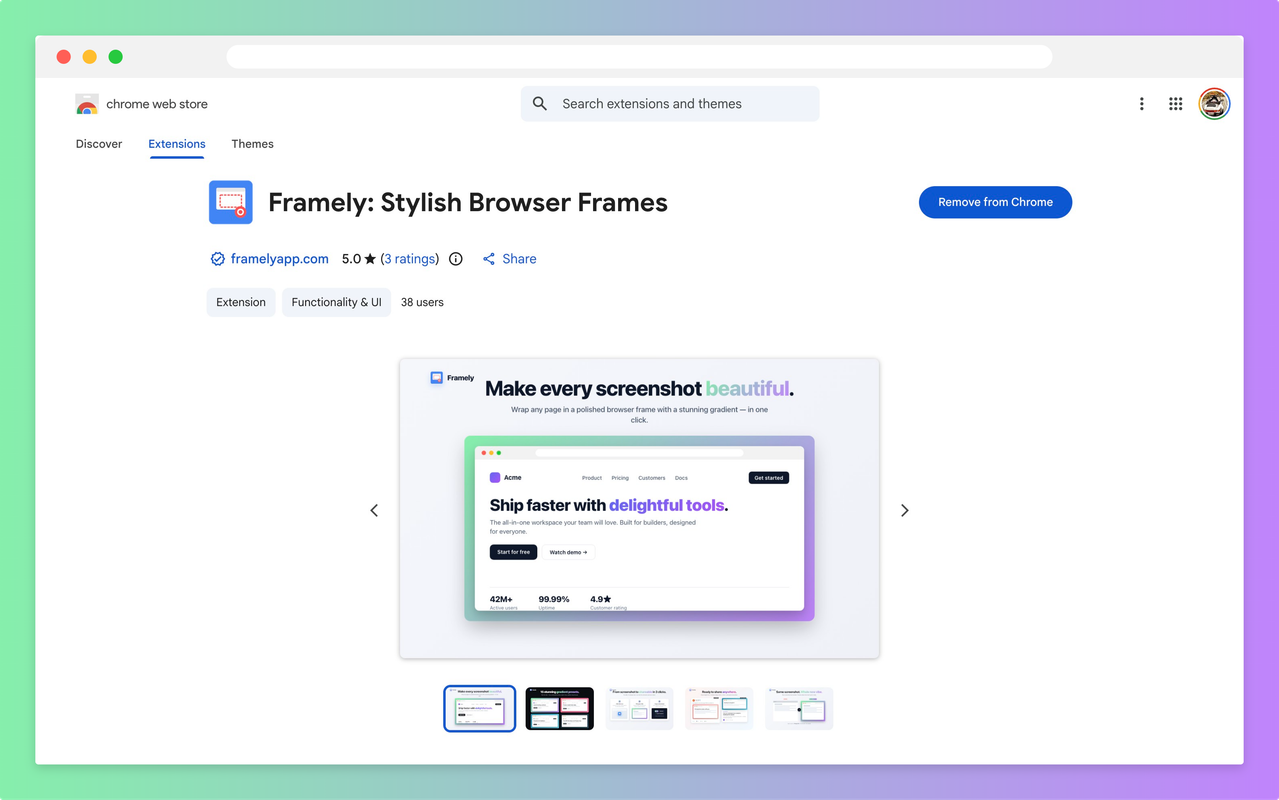Focus the Search extensions and themes field
This screenshot has width=1279, height=800.
(670, 104)
